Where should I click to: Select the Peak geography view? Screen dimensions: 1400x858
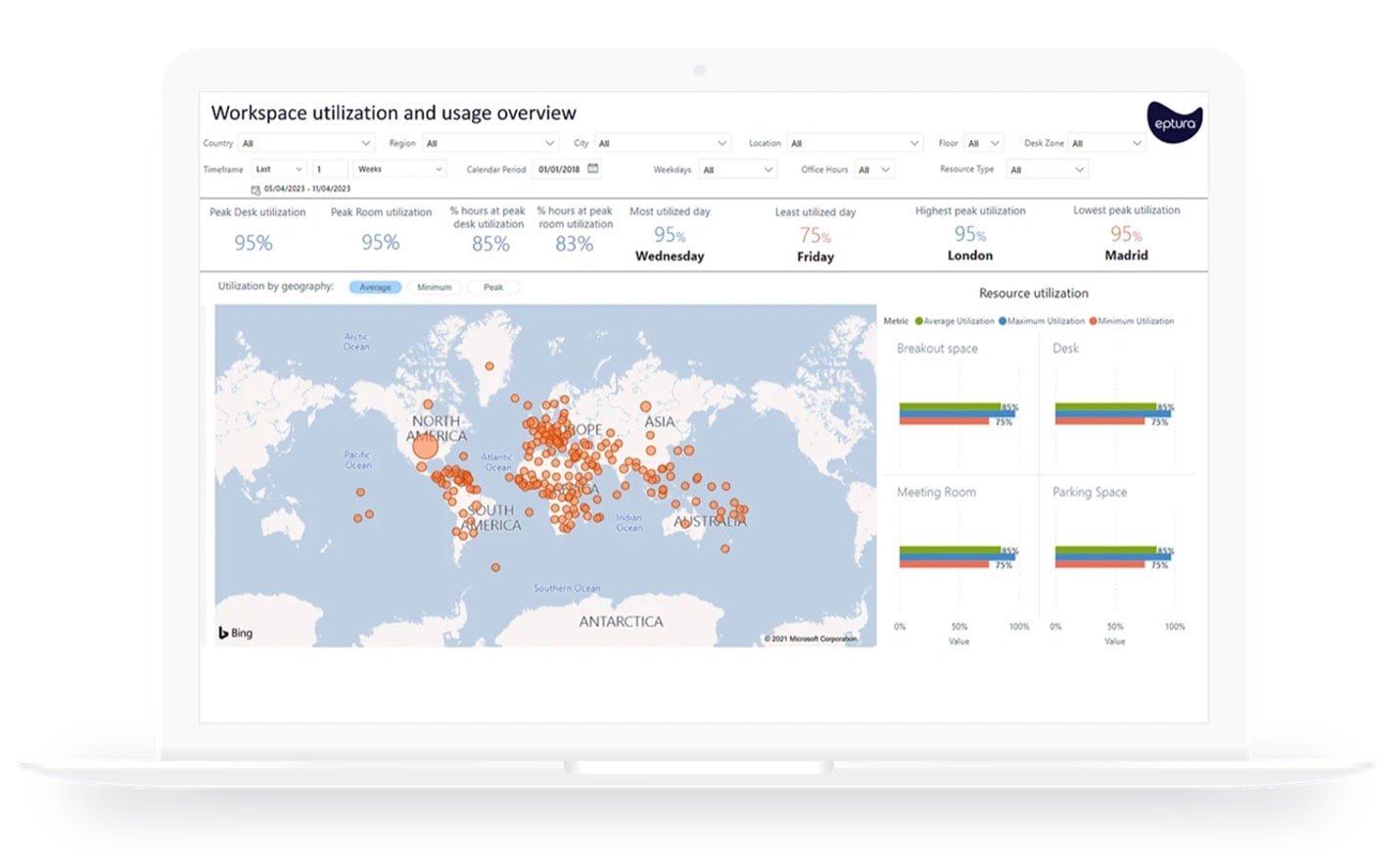pyautogui.click(x=493, y=287)
